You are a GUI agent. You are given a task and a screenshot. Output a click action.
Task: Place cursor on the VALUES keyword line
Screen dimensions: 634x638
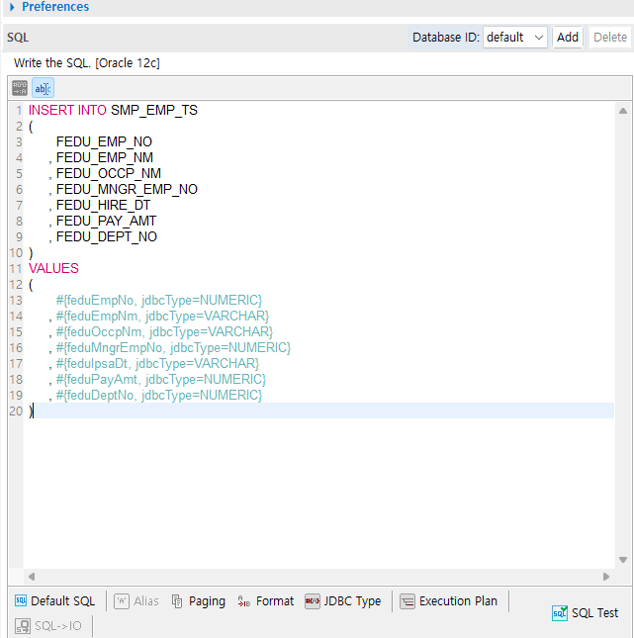[54, 268]
